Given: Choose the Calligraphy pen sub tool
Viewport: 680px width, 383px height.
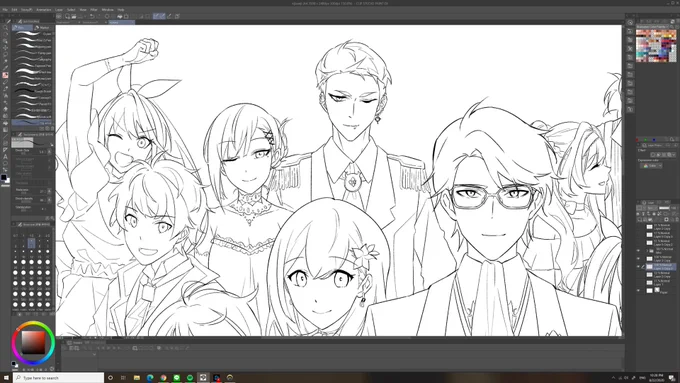Looking at the screenshot, I should coord(33,59).
